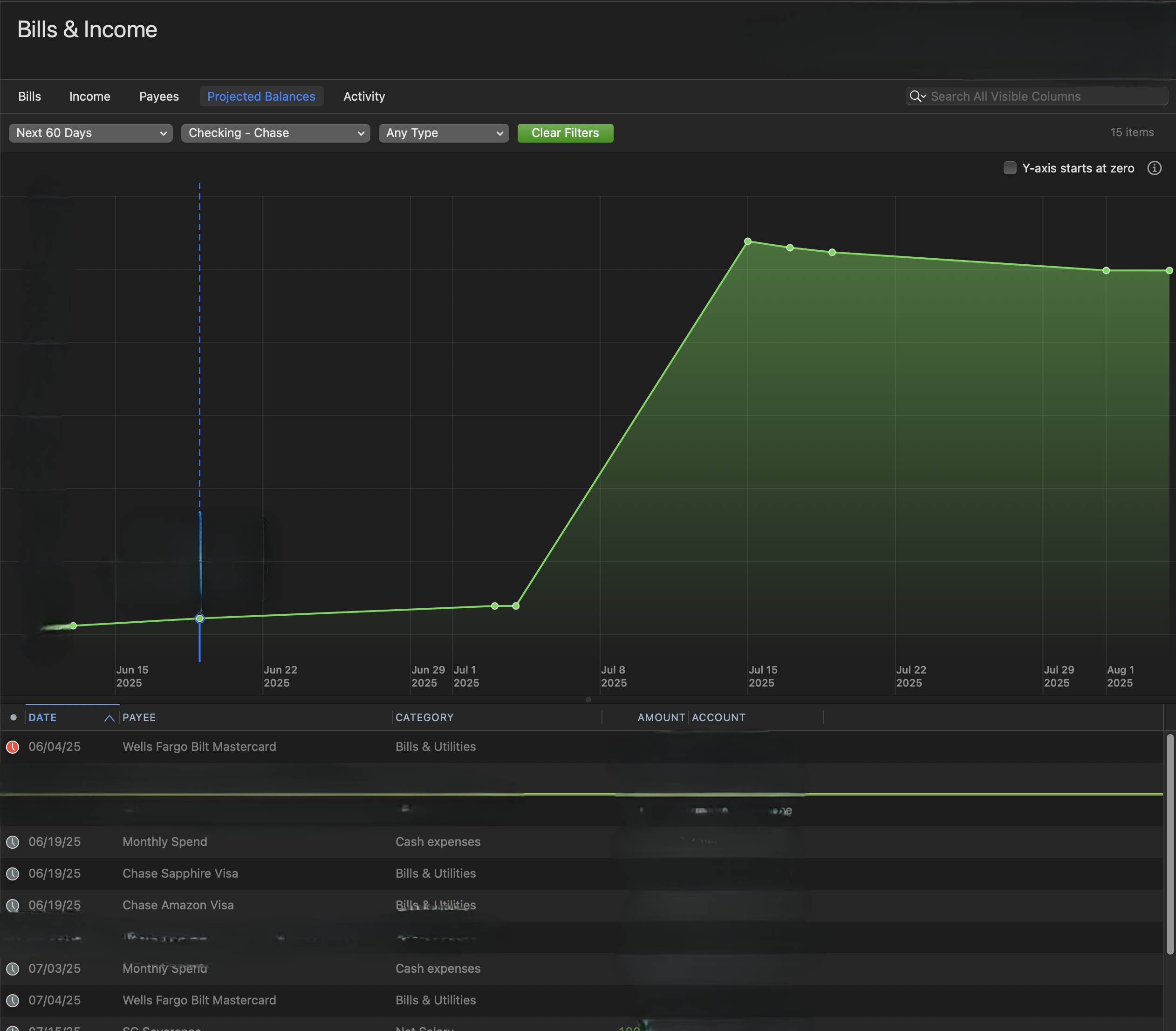Click clock icon on 07/04/25 Wells Fargo row
Screen dimensions: 1176x1031
point(13,1000)
